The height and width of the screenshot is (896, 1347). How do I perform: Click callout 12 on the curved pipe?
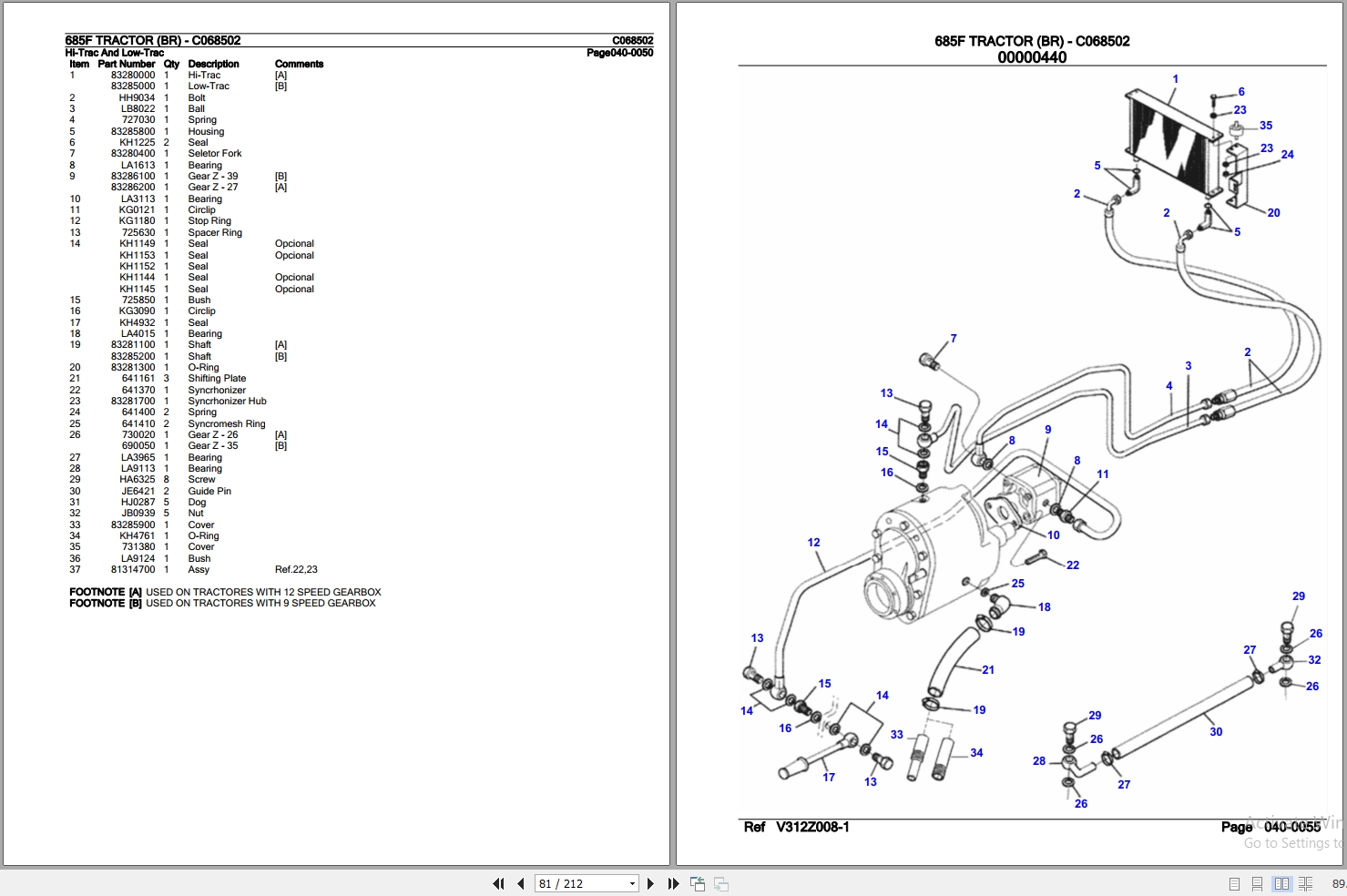[813, 543]
